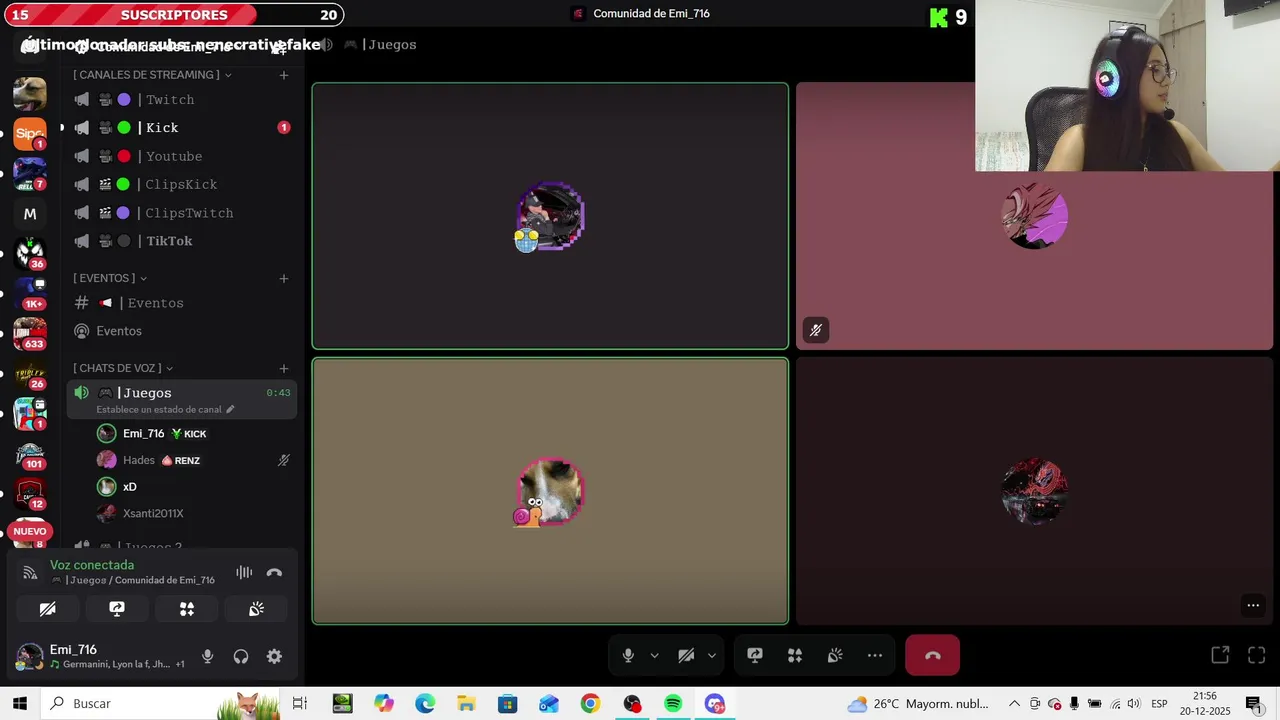Create a channel in the EVENTOS category
Image resolution: width=1280 pixels, height=720 pixels.
284,278
